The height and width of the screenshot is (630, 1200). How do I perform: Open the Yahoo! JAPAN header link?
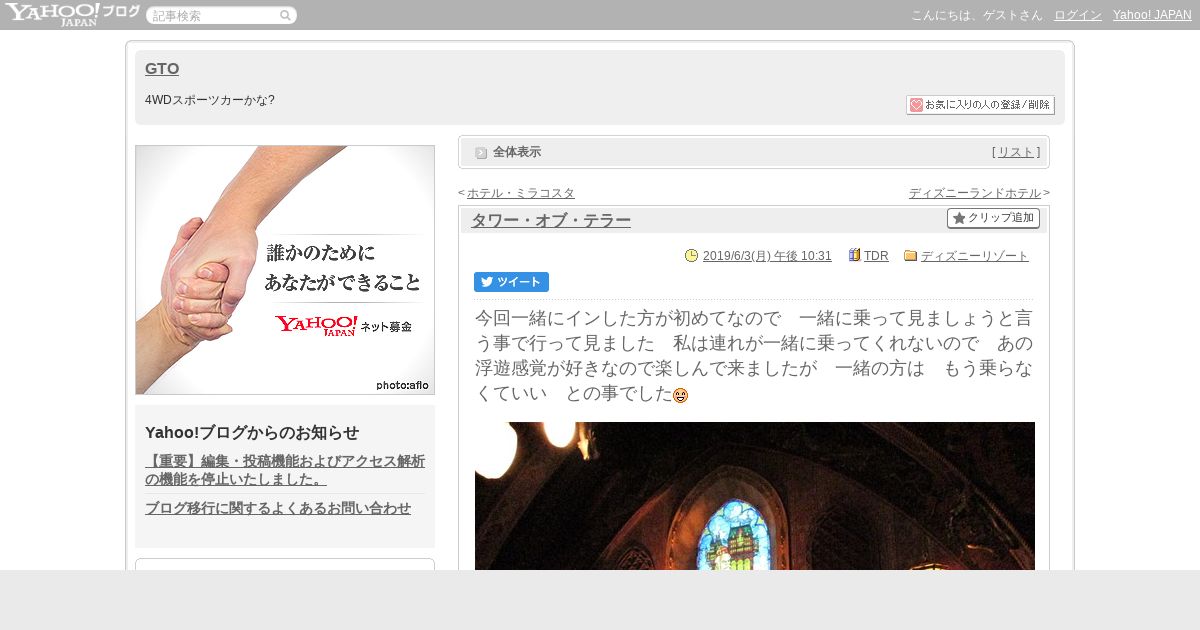click(x=1152, y=15)
